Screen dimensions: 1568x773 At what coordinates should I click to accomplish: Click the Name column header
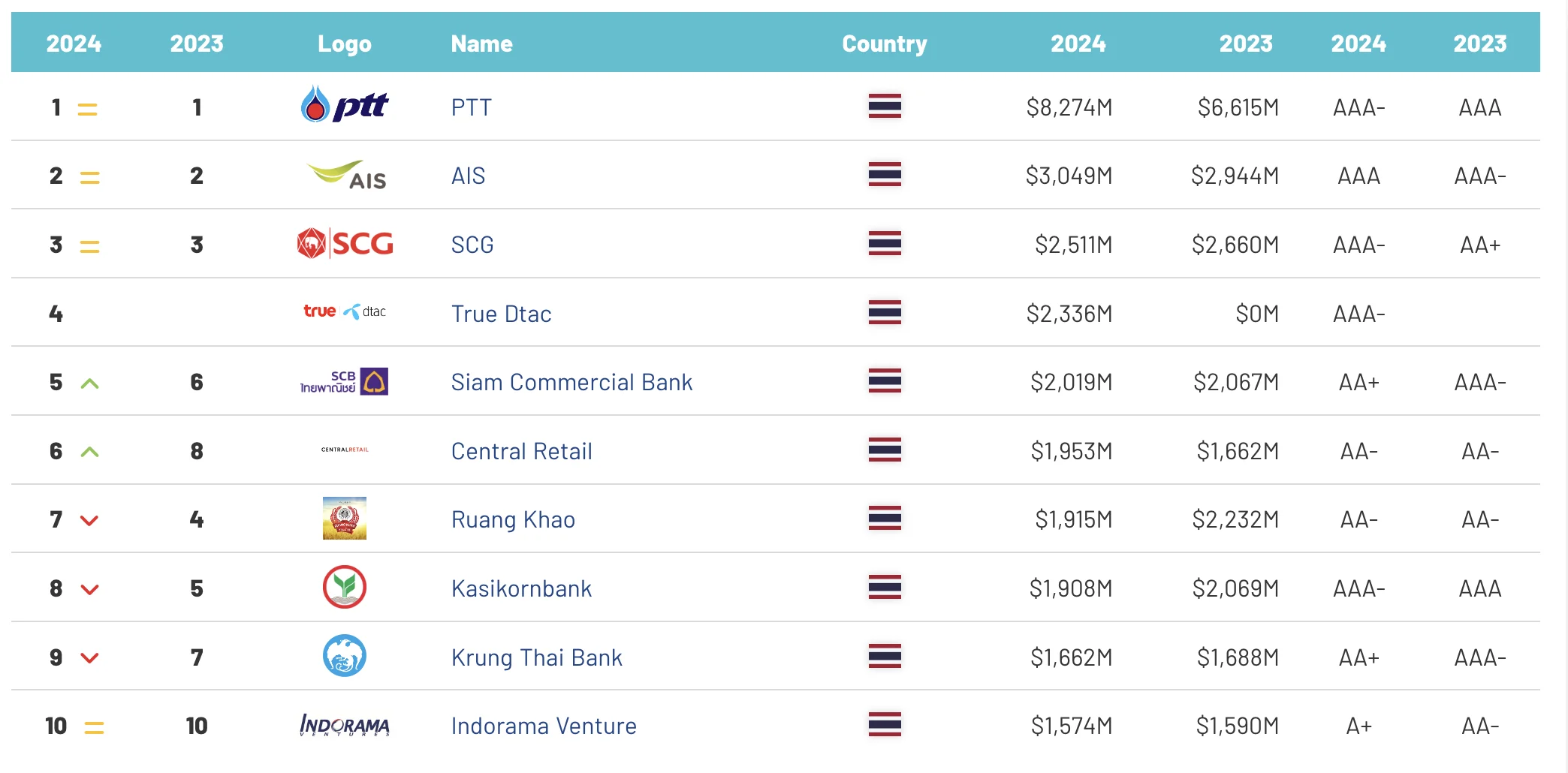[481, 44]
